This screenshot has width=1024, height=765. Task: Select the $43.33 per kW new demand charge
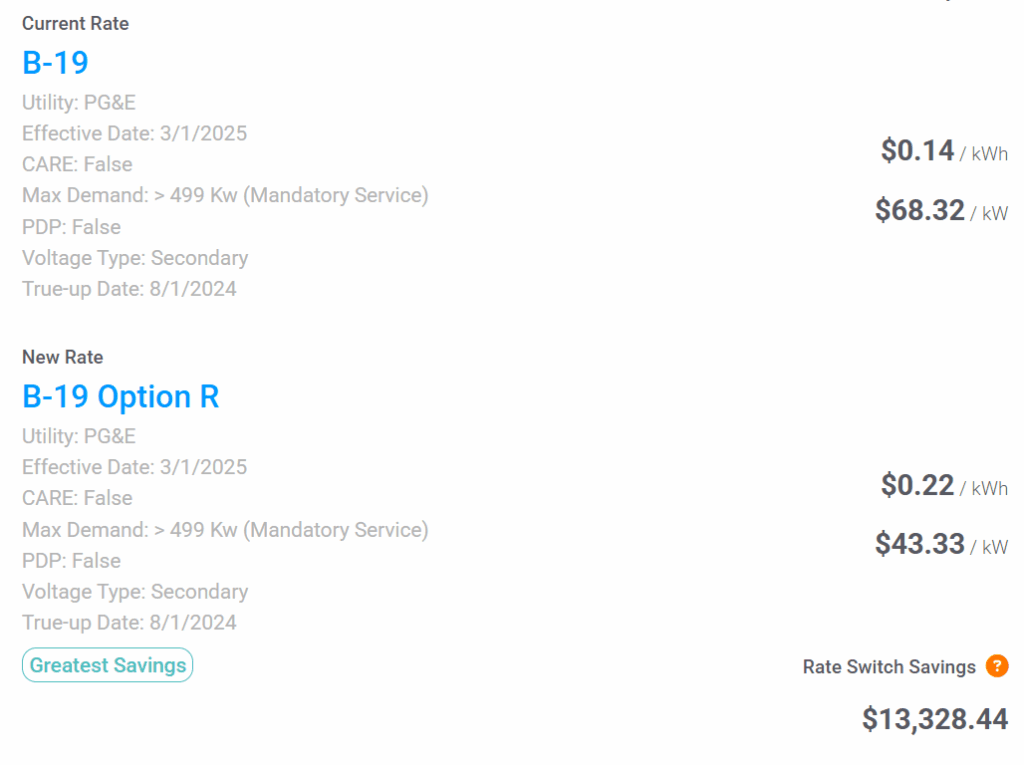coord(941,544)
